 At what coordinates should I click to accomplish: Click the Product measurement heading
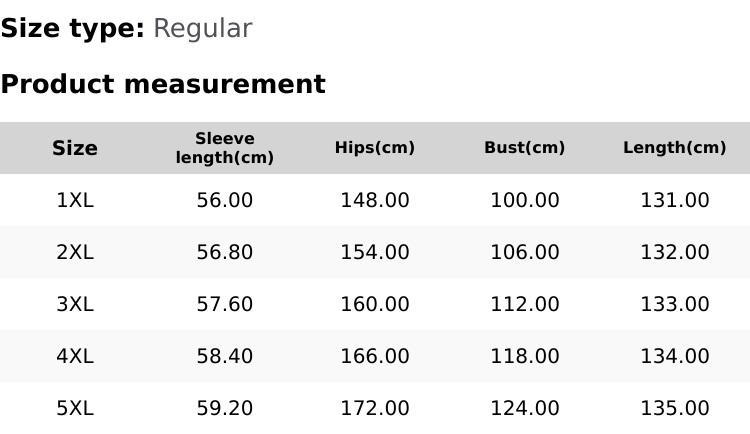163,84
